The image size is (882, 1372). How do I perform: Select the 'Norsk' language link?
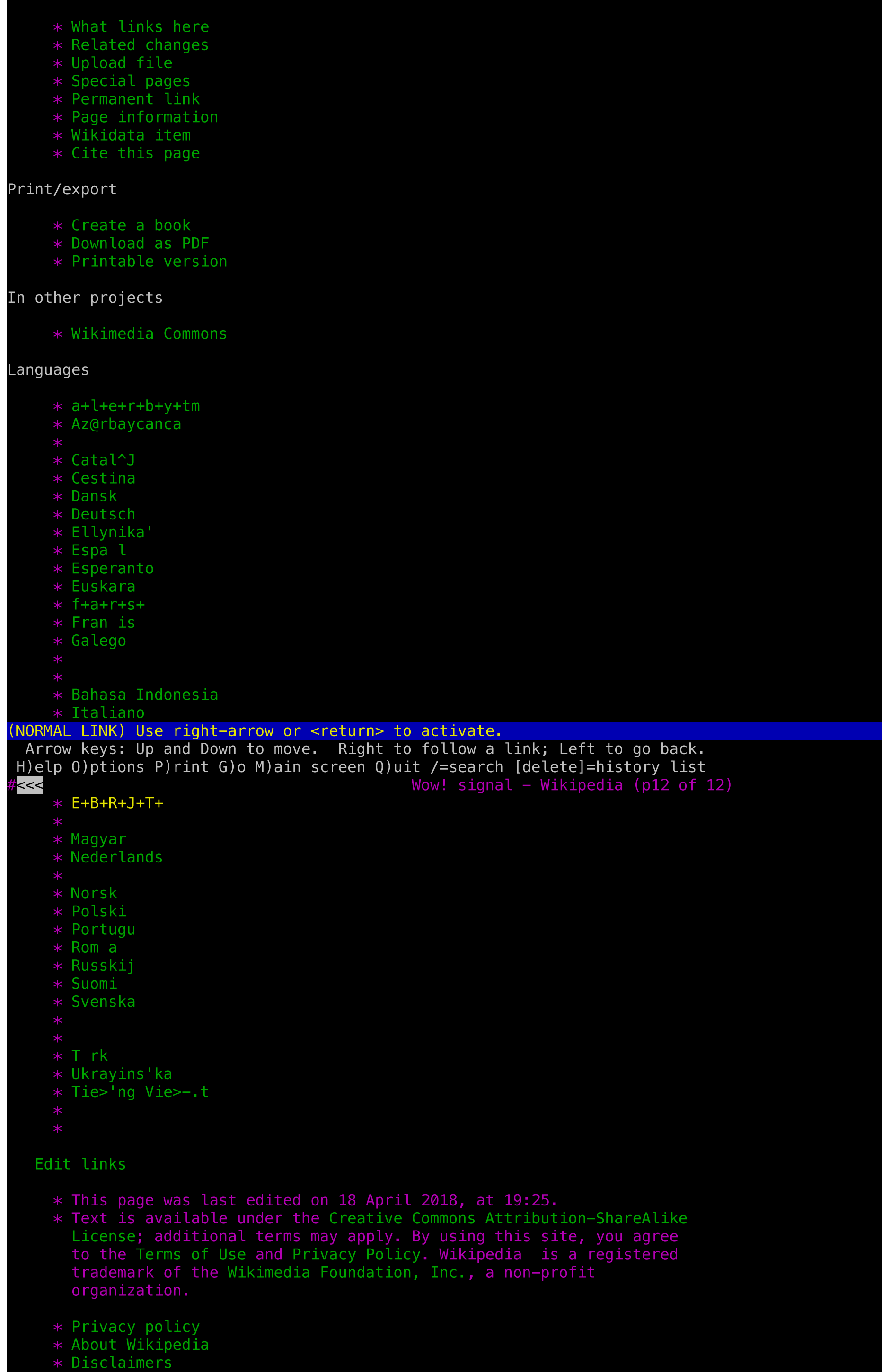click(94, 893)
